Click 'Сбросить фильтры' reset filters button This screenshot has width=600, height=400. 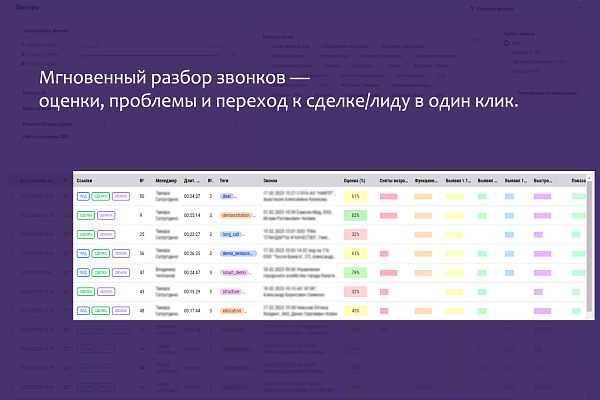[x=492, y=8]
